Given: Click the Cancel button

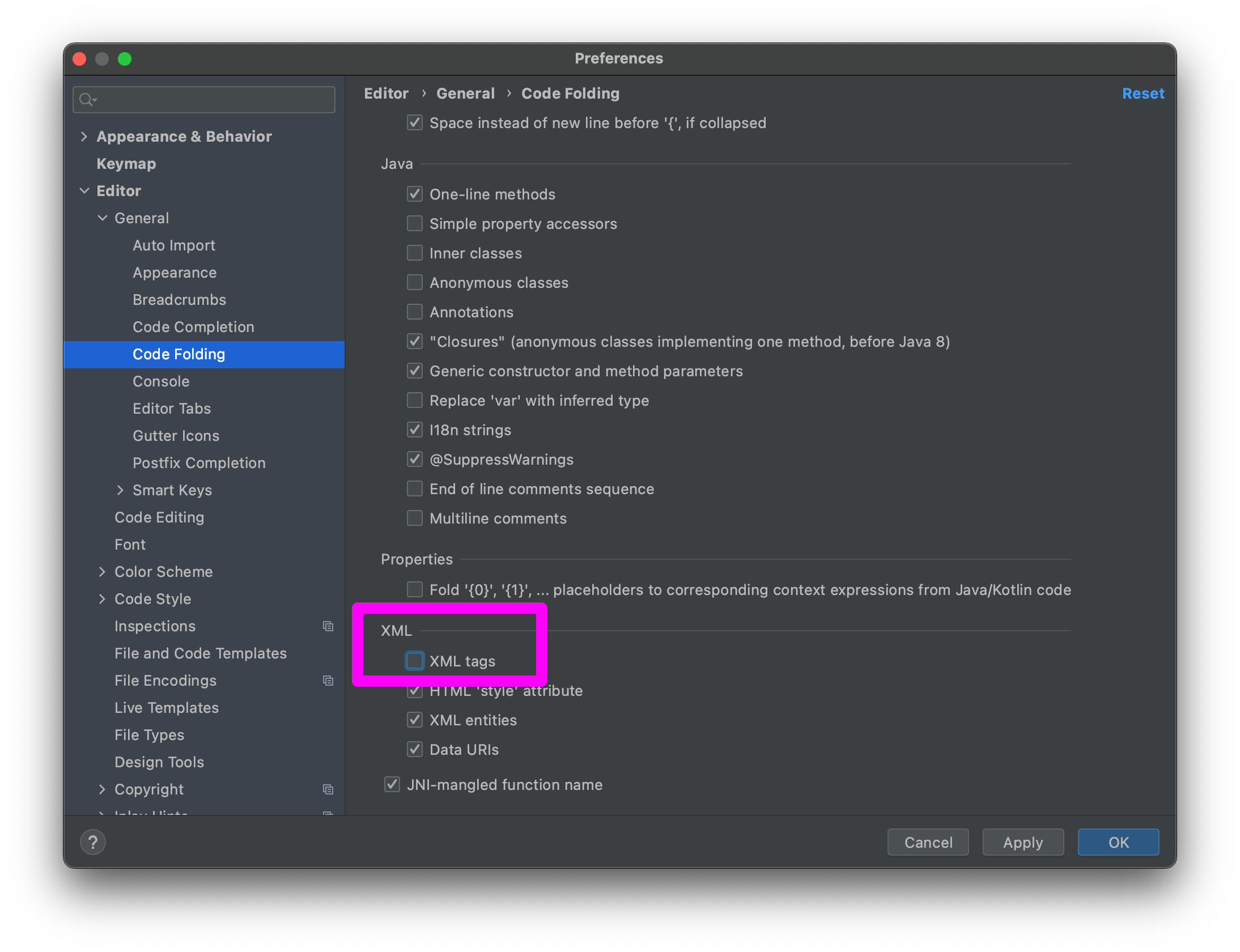Looking at the screenshot, I should 928,843.
